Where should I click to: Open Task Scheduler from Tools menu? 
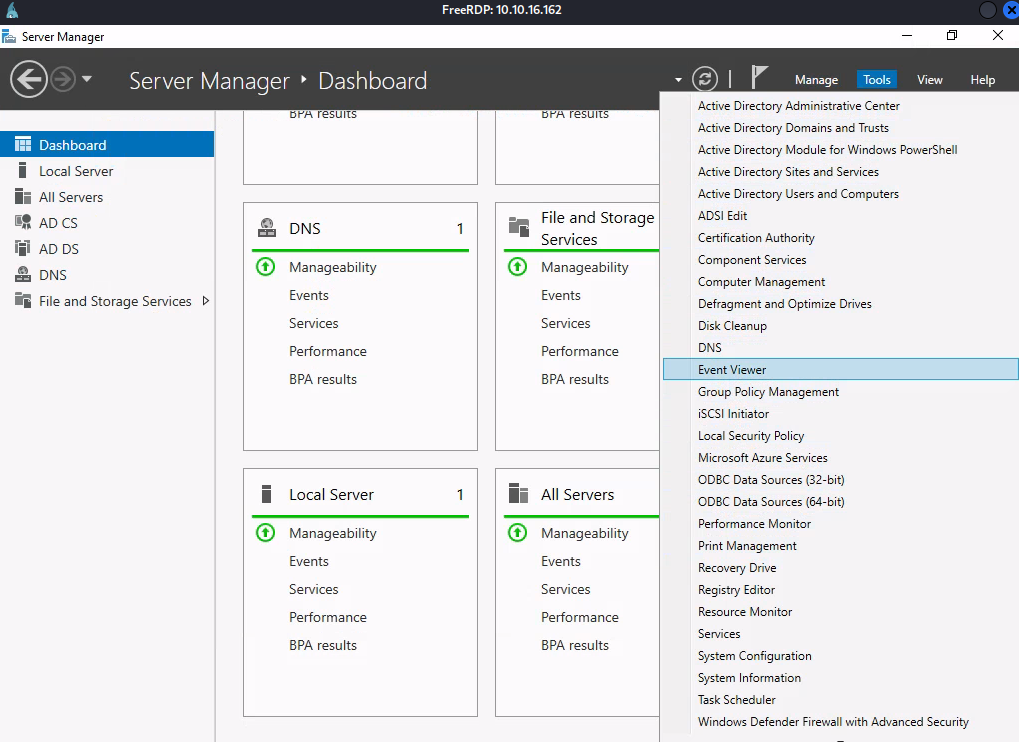click(841, 700)
